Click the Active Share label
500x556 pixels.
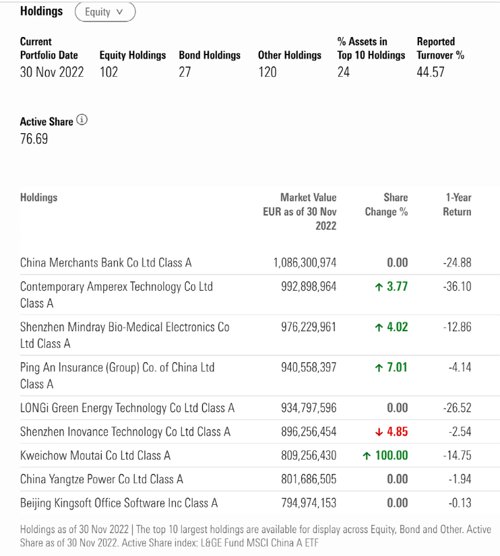pos(46,122)
